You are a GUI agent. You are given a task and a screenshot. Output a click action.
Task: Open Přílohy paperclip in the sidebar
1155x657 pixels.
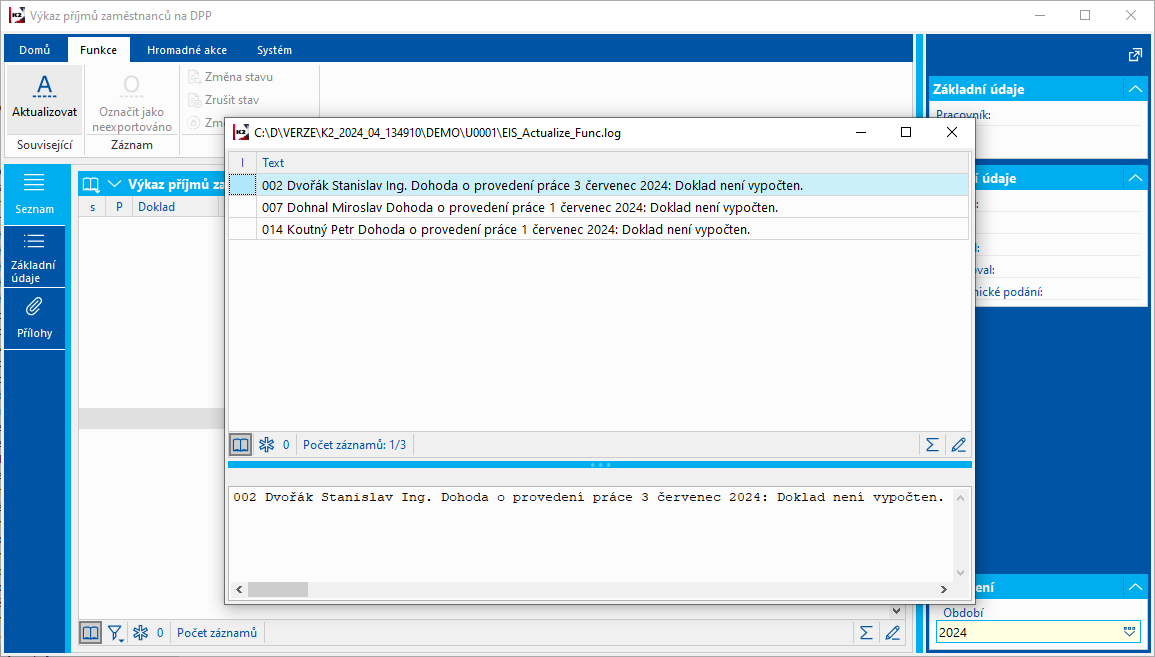coord(35,318)
